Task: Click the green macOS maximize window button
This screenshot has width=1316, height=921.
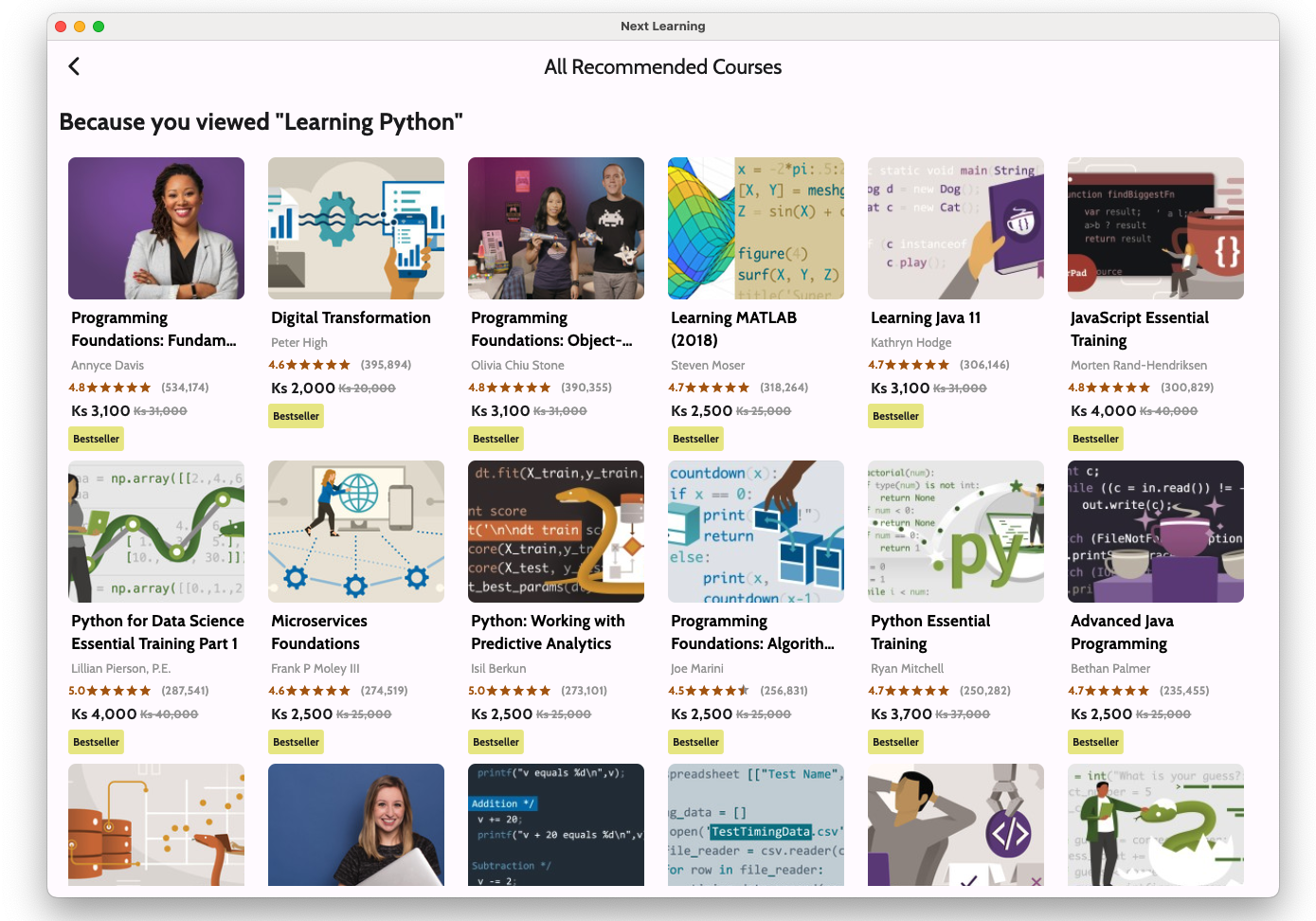Action: [99, 27]
